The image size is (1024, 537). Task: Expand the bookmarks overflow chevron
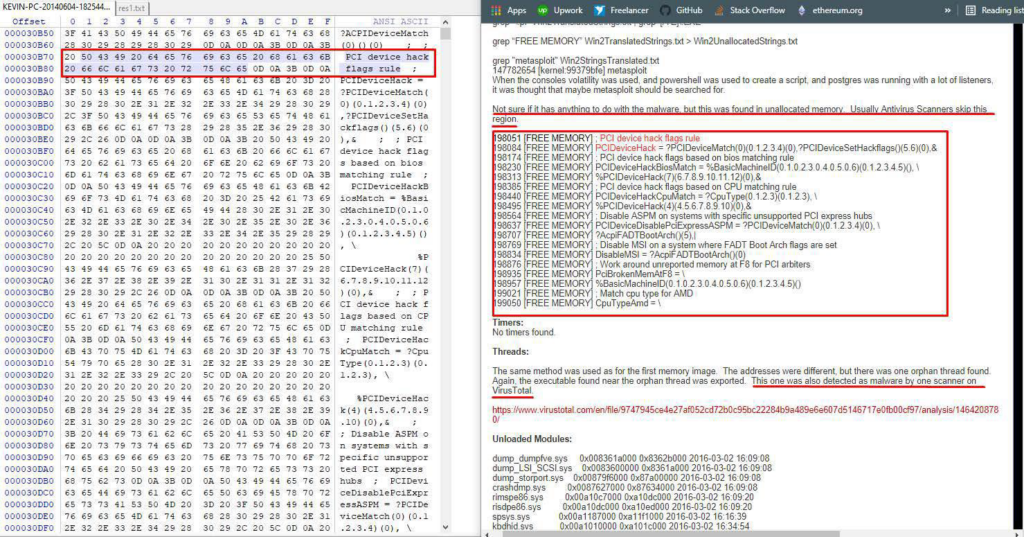pos(947,10)
